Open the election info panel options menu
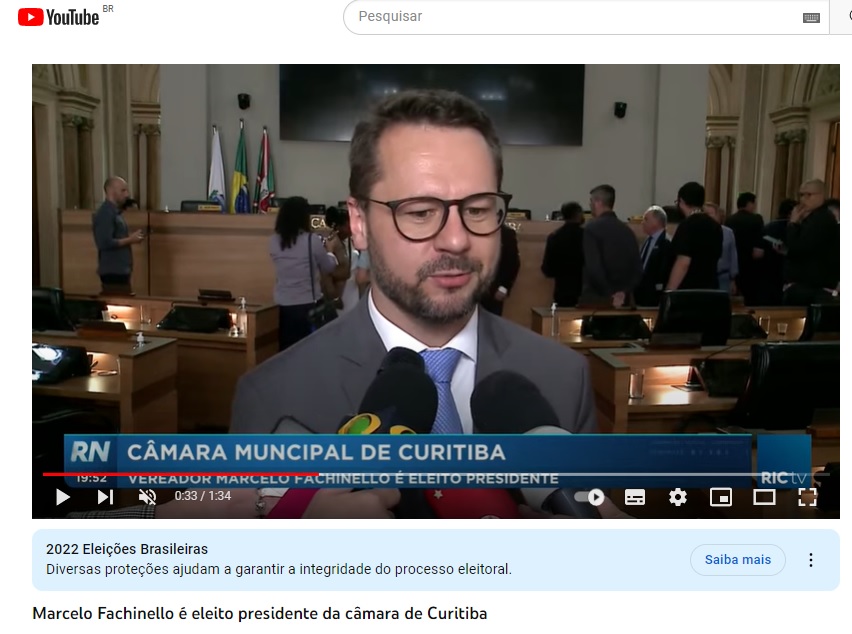The width and height of the screenshot is (852, 634). 811,560
